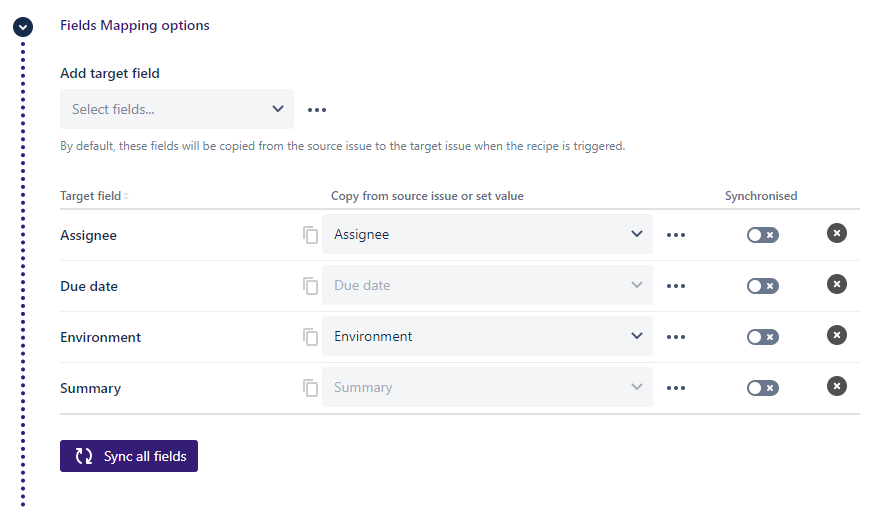Delete the Environment field mapping row

click(837, 335)
